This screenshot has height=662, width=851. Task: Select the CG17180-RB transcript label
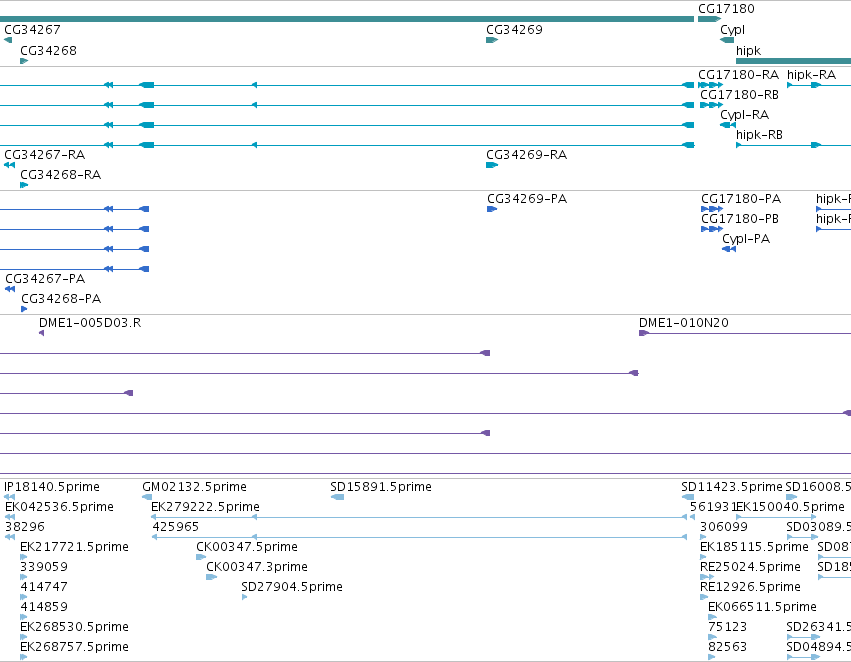(739, 95)
